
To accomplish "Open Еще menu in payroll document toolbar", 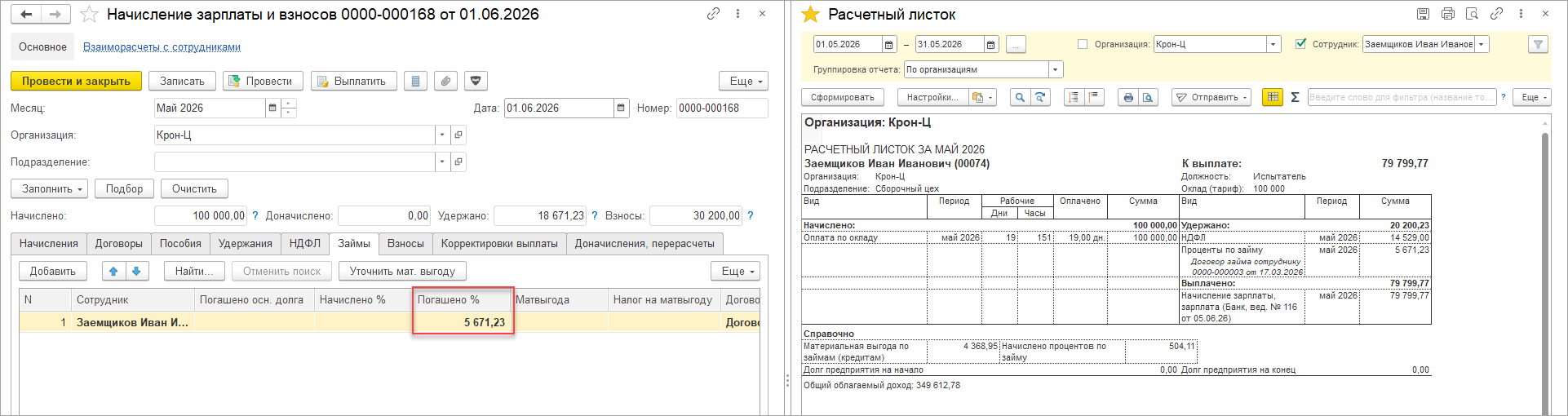I will [x=744, y=81].
